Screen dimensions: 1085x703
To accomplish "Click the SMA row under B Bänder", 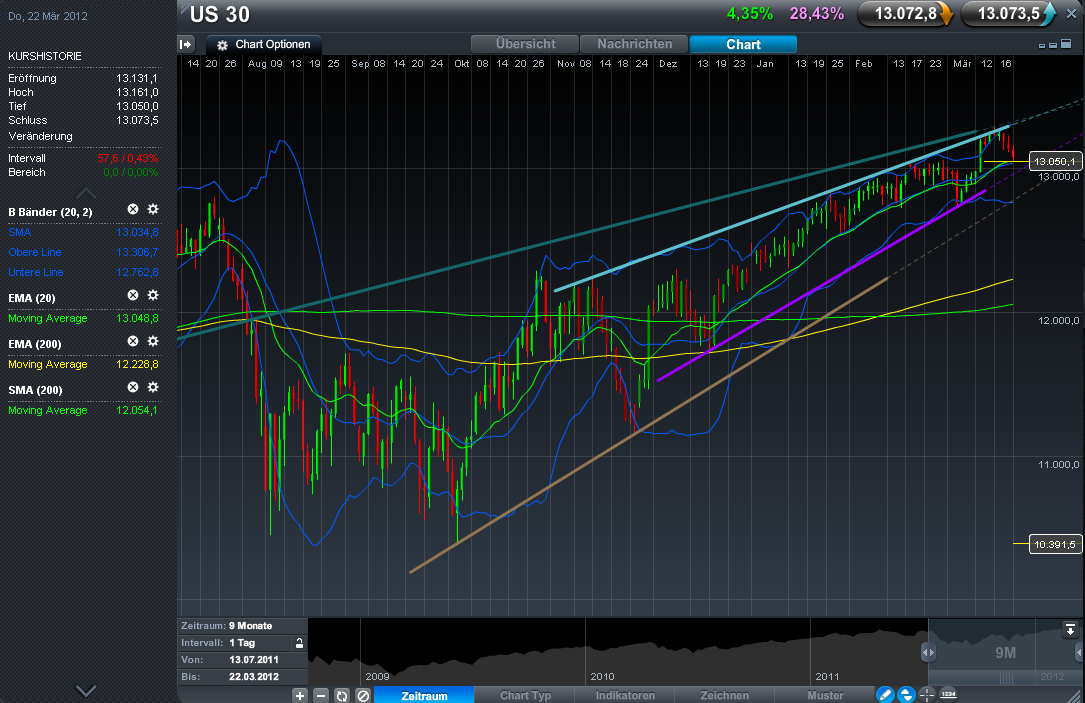I will point(83,232).
